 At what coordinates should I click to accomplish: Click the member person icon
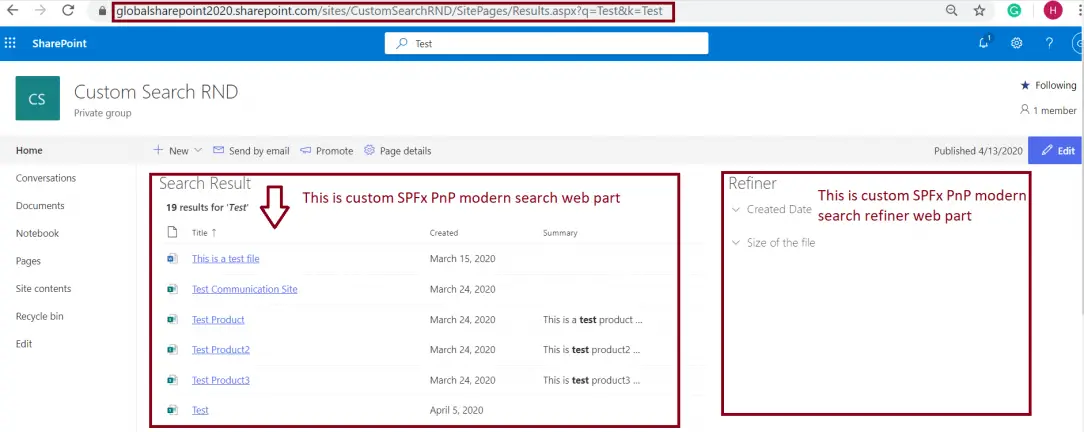click(1025, 110)
